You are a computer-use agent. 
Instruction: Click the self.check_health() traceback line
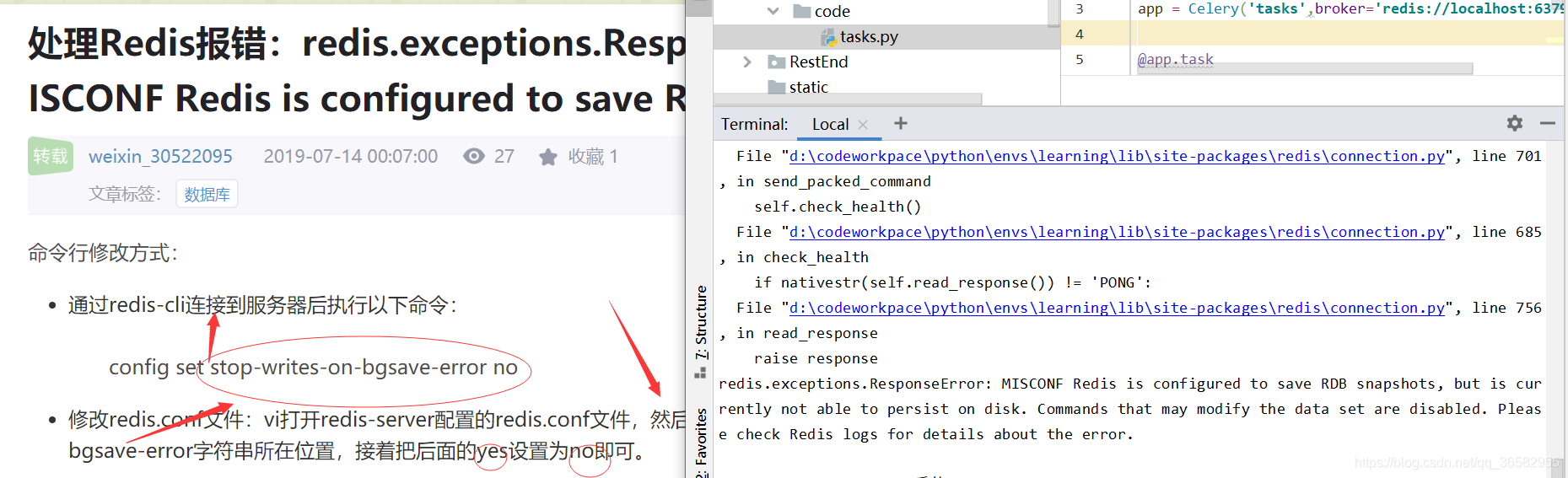pos(838,207)
